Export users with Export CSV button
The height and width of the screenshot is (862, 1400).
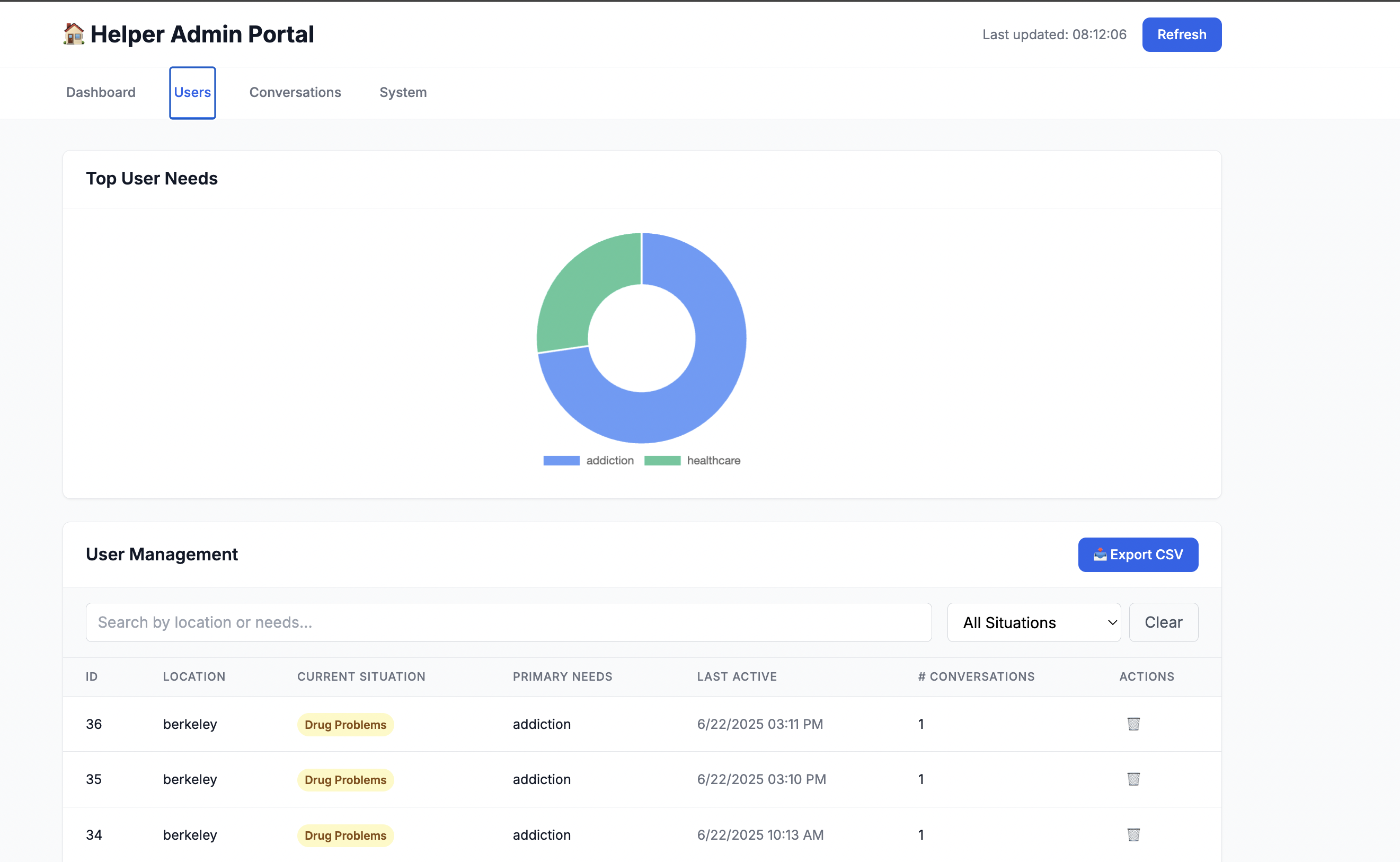pos(1137,555)
